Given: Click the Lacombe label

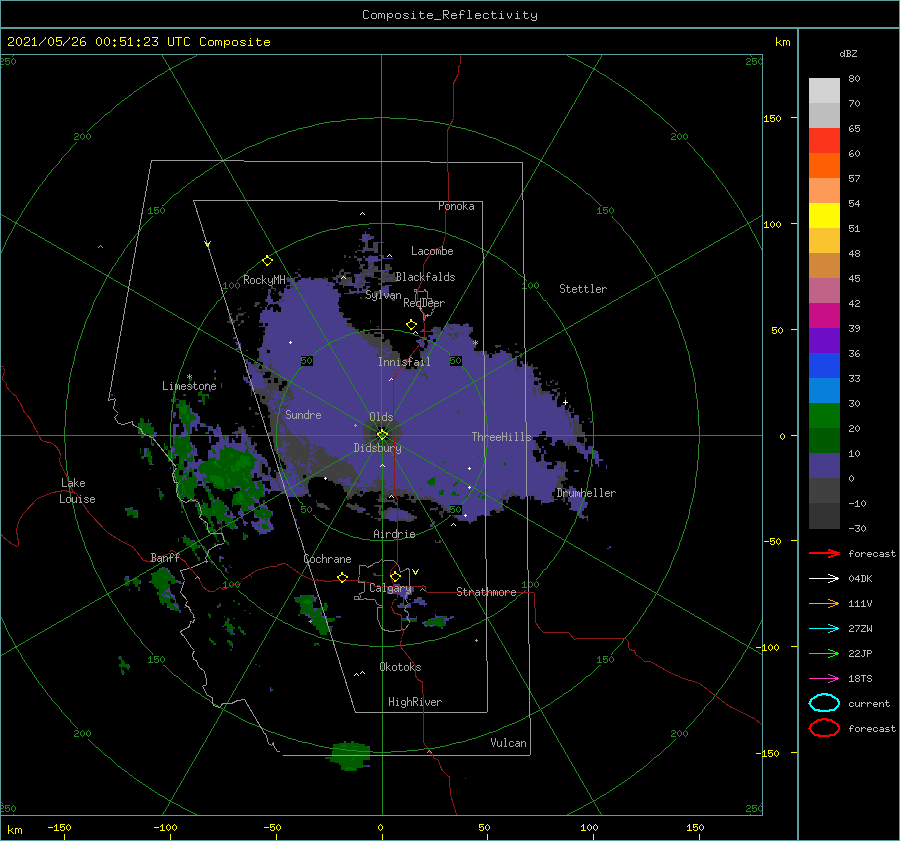Looking at the screenshot, I should click(432, 251).
